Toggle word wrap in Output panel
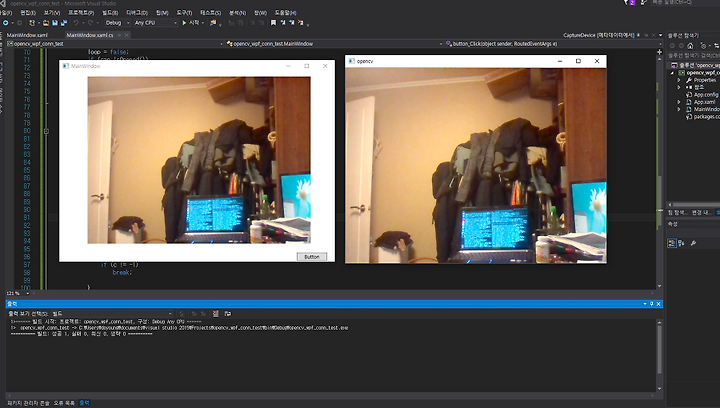This screenshot has width=720, height=408. (228, 313)
